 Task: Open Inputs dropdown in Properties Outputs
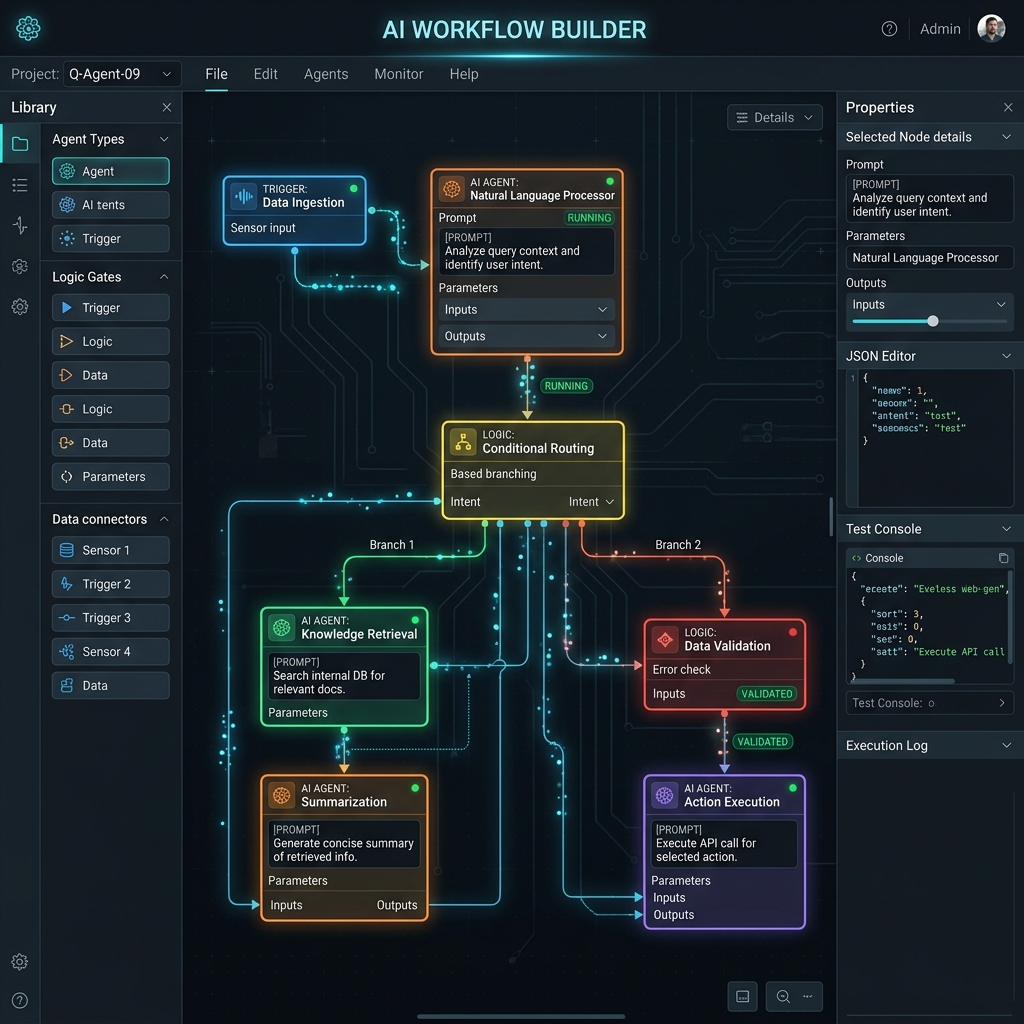[x=929, y=304]
